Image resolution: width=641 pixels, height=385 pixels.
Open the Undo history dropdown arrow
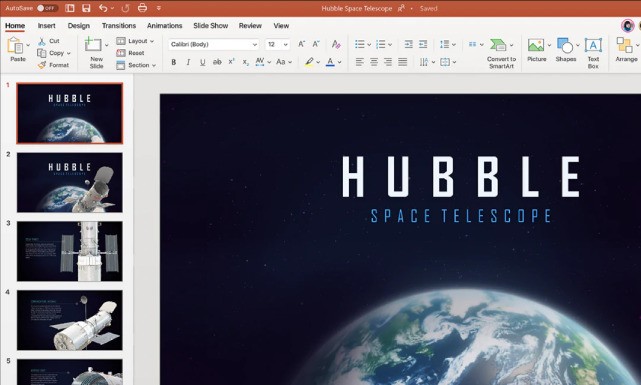(112, 8)
